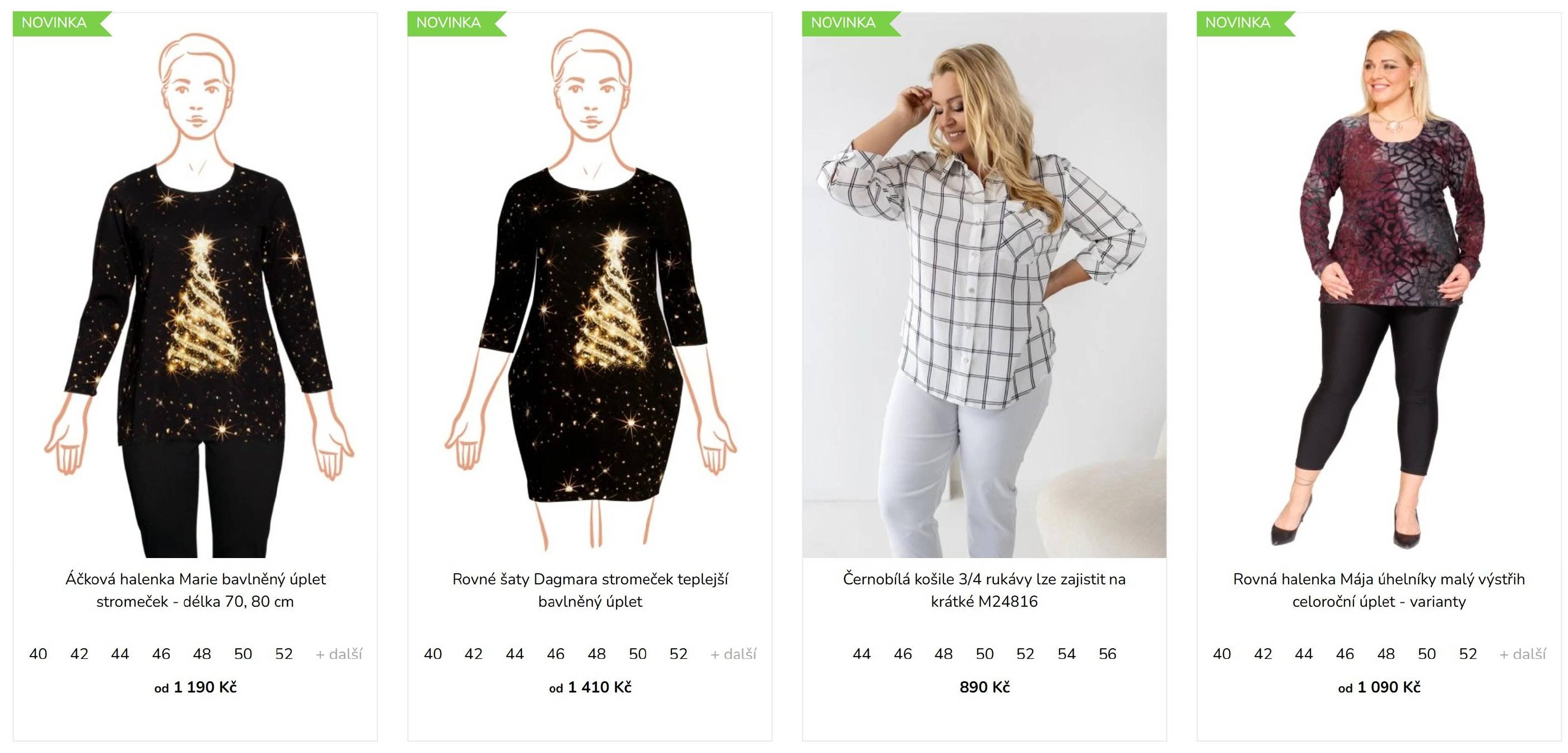Select size 48 for Dagmara dress

[596, 654]
